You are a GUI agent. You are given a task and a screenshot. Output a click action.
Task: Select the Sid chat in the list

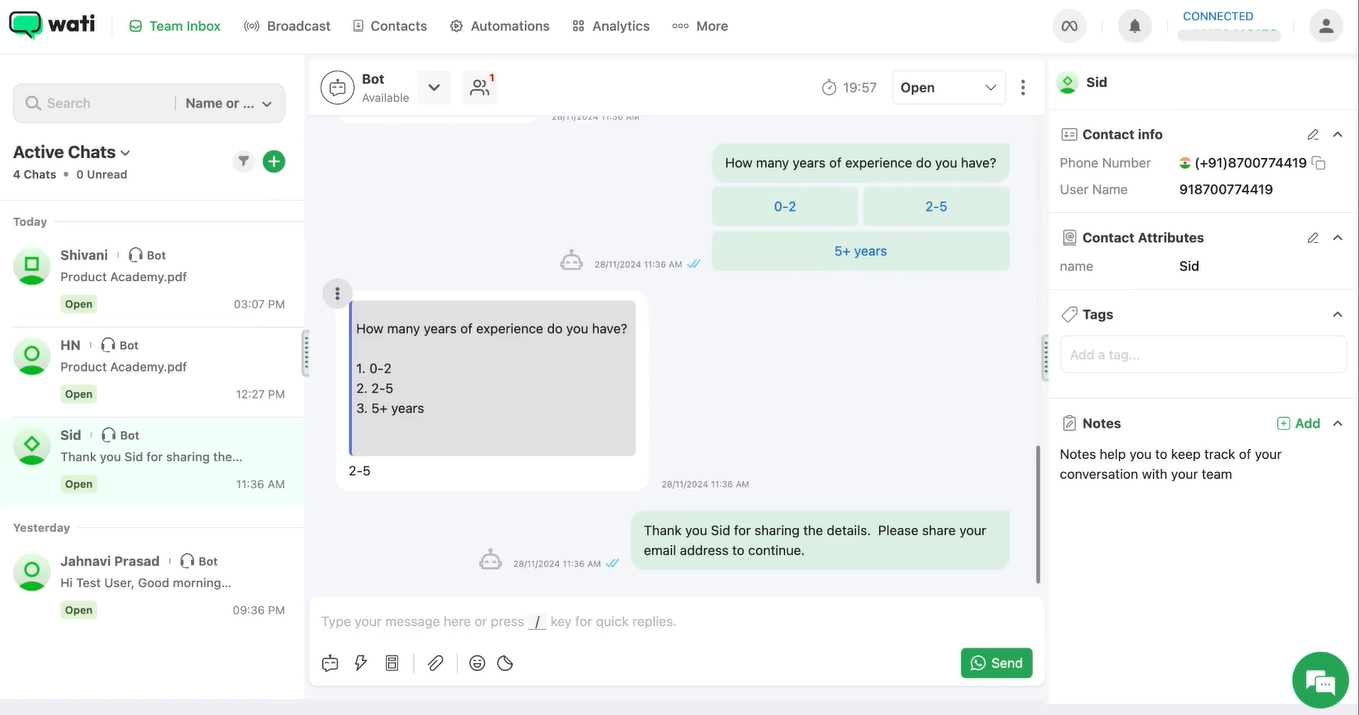152,462
